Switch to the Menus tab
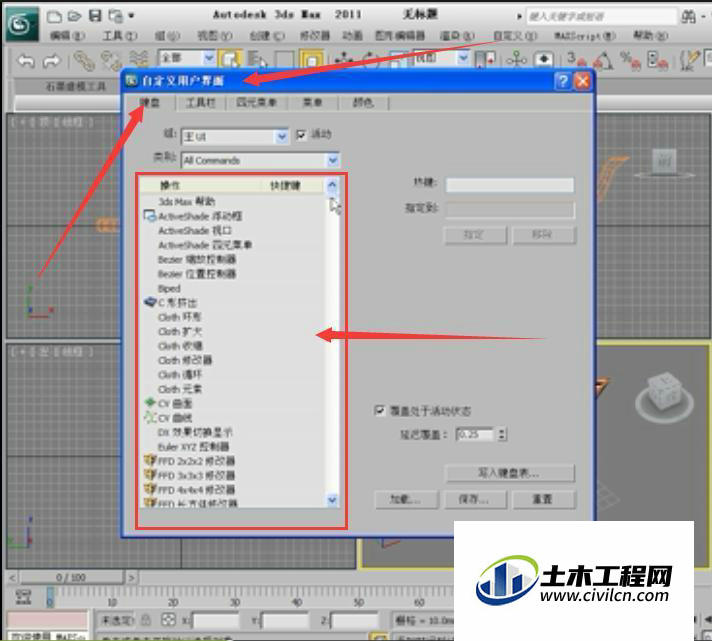This screenshot has width=712, height=641. point(313,103)
